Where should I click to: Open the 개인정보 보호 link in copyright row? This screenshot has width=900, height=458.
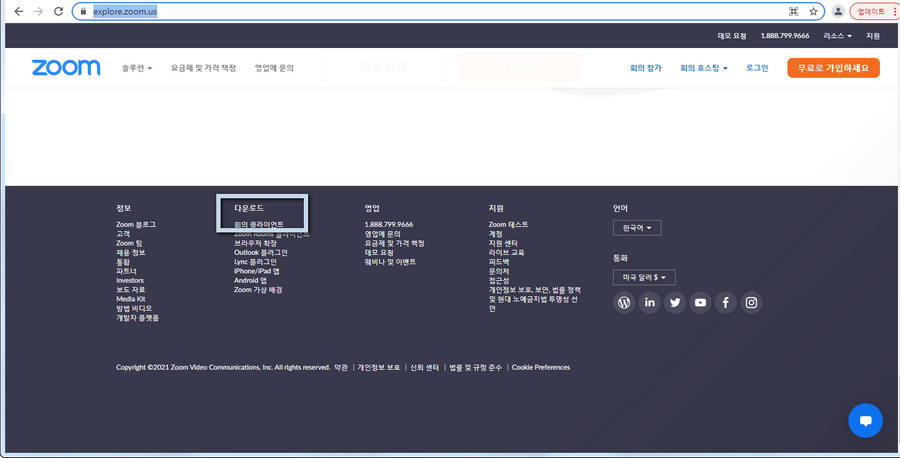[379, 367]
